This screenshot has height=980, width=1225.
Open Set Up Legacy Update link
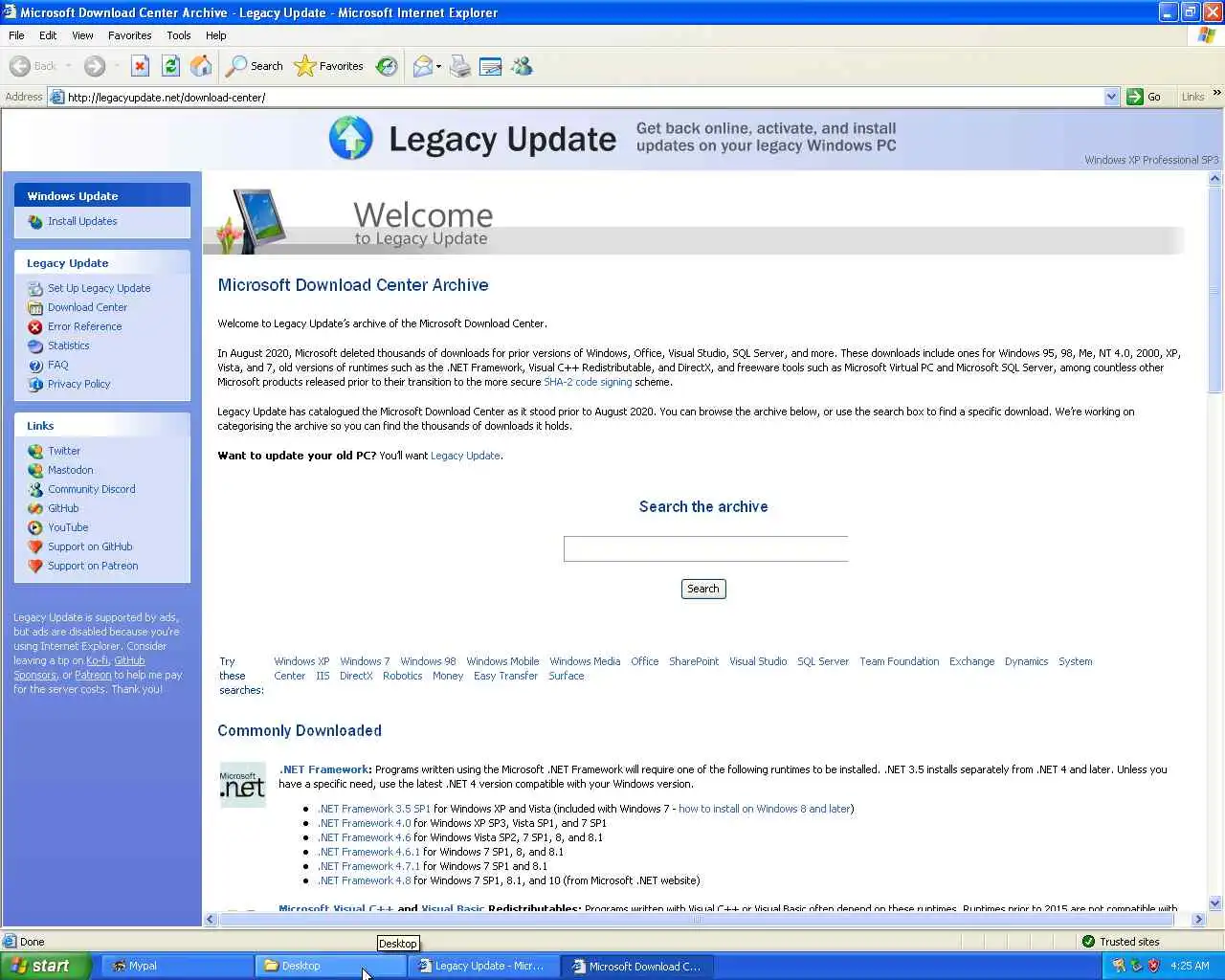(99, 288)
